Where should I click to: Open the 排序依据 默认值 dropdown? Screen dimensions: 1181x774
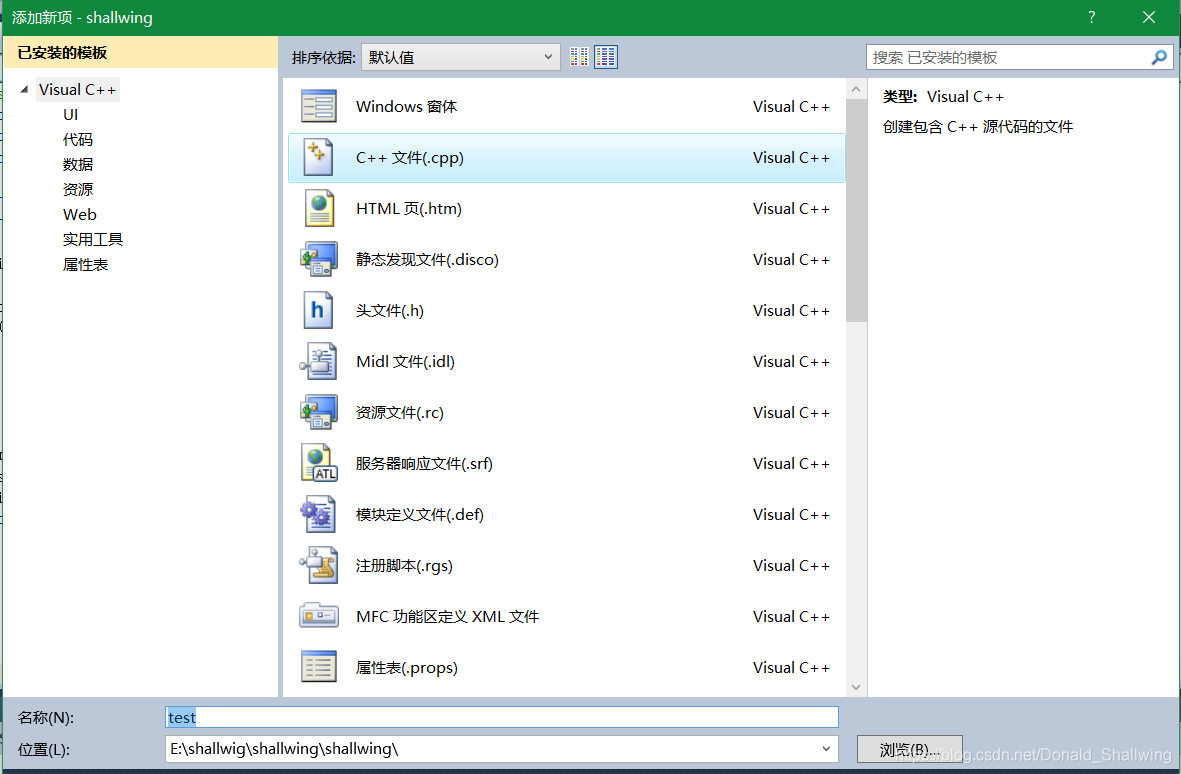click(460, 57)
